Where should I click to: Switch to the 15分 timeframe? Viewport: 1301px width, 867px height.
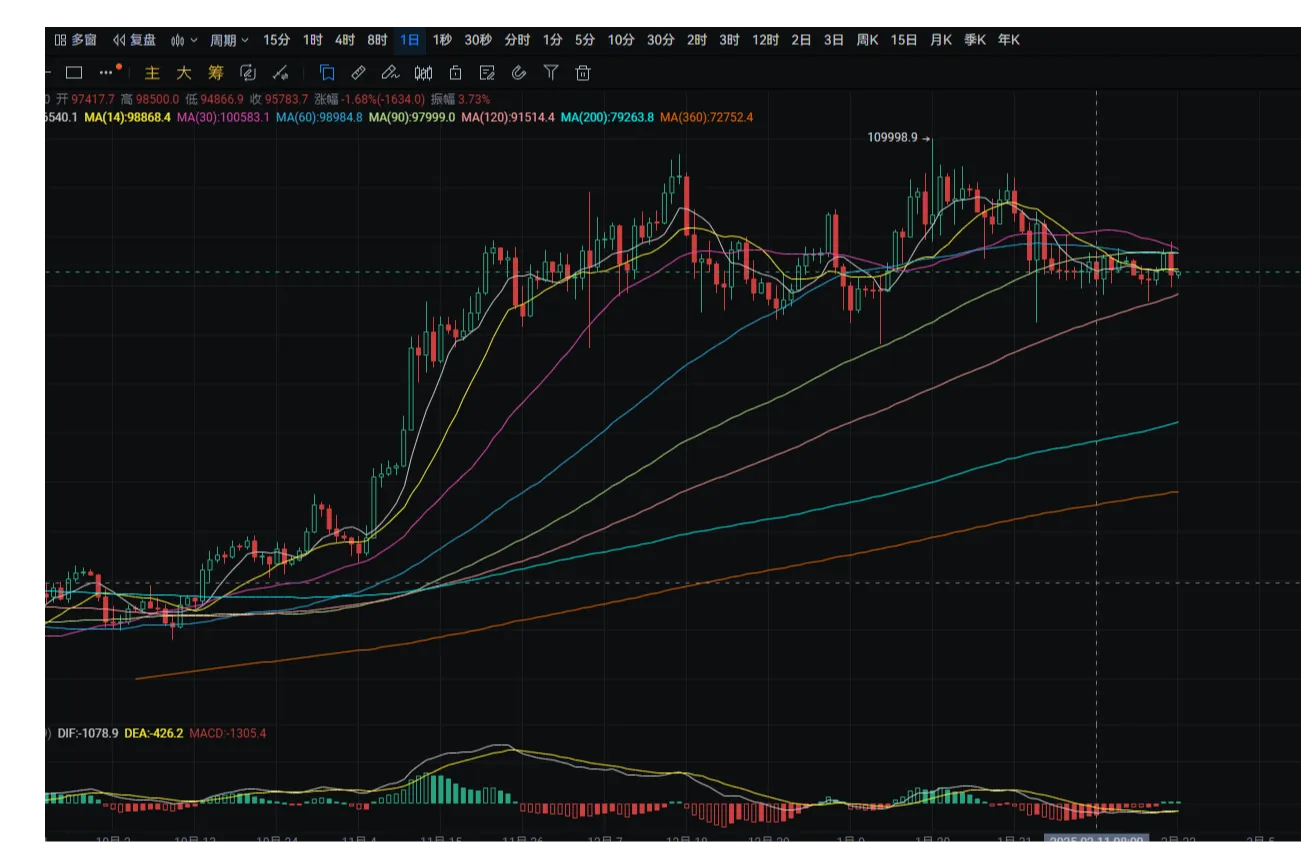pos(277,40)
